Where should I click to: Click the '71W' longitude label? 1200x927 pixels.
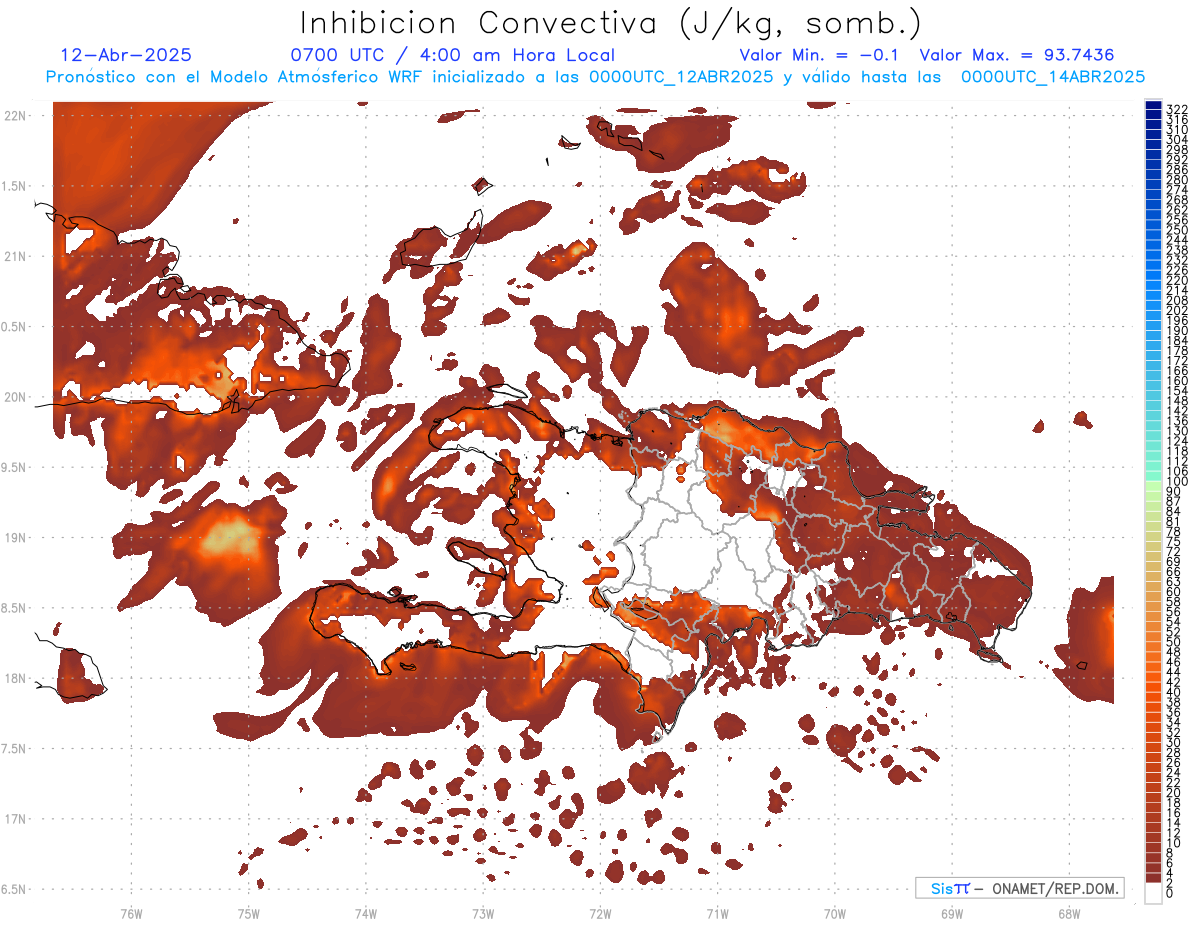click(717, 913)
